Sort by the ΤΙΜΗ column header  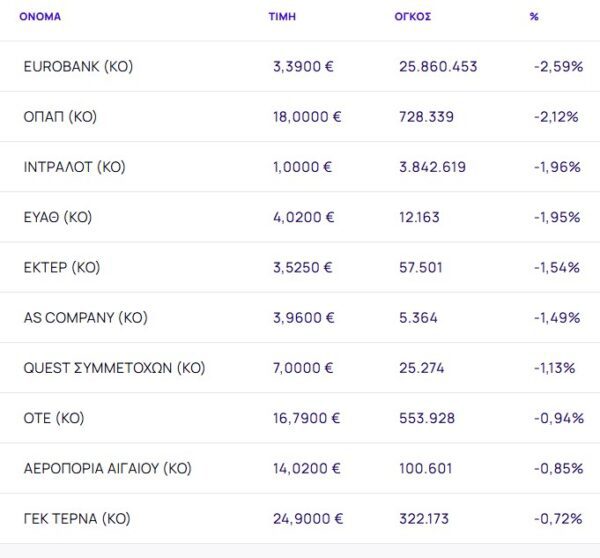coord(282,17)
